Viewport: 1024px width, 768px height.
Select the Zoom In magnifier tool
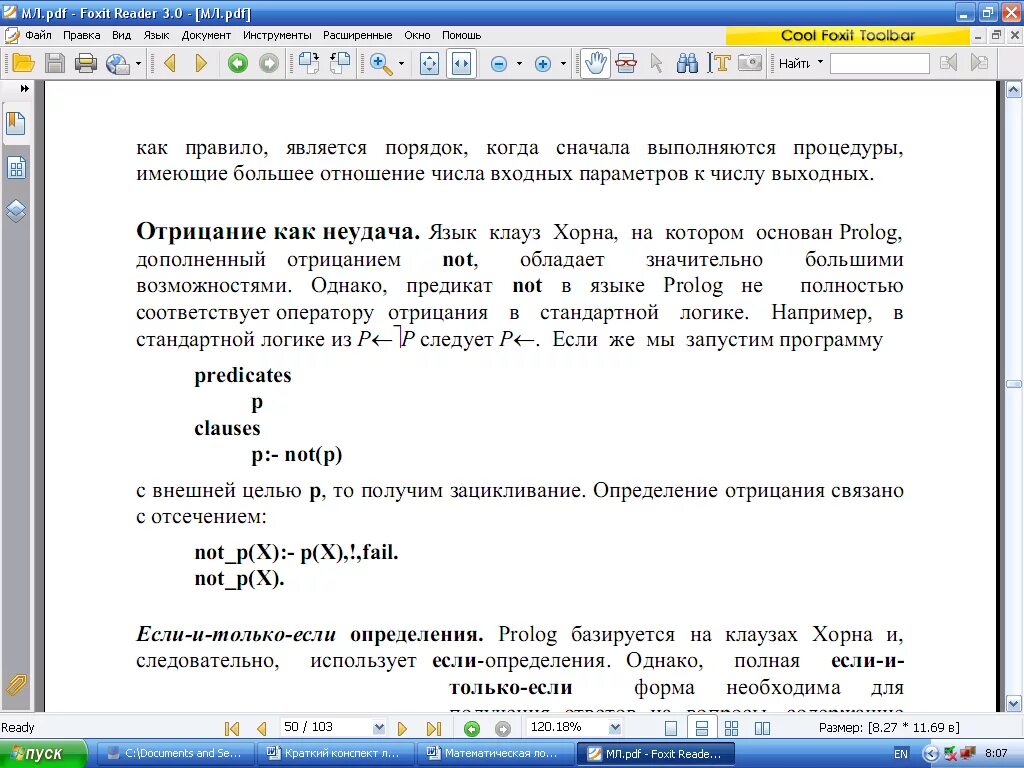click(381, 63)
